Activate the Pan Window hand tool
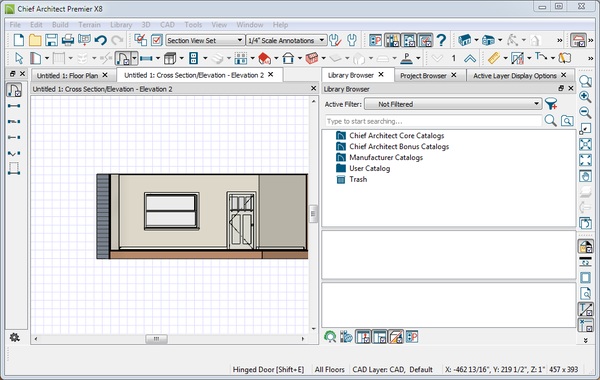Viewport: 600px width, 380px height. [x=585, y=176]
